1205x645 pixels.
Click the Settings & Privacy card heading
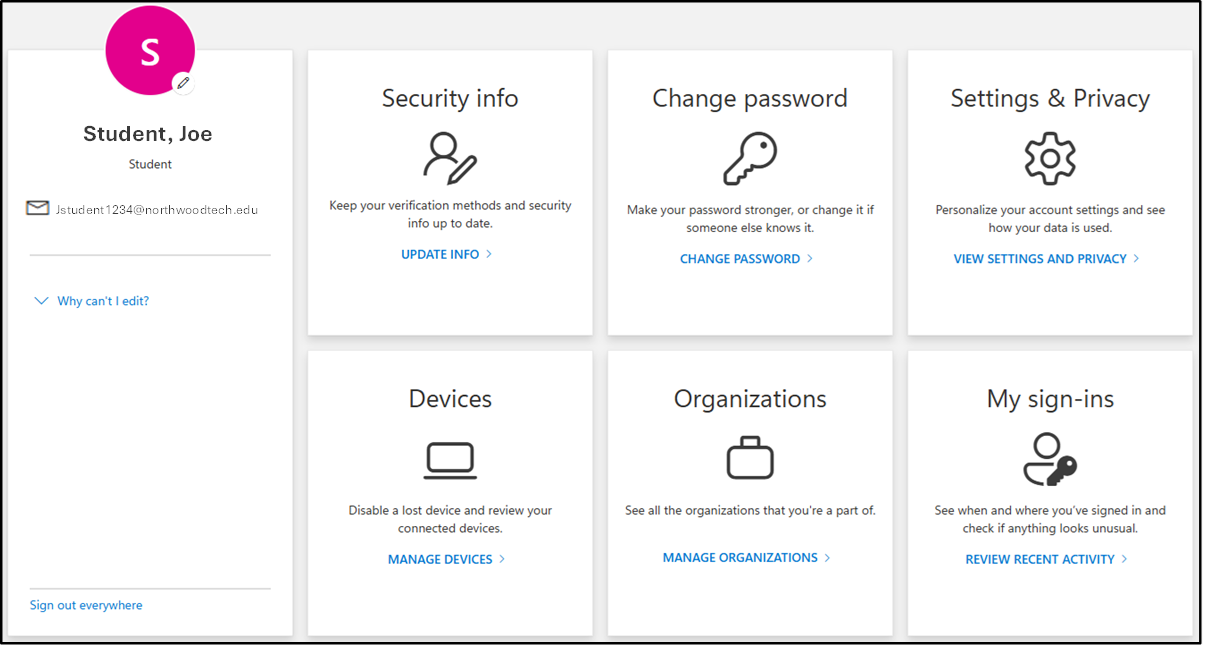tap(1050, 98)
